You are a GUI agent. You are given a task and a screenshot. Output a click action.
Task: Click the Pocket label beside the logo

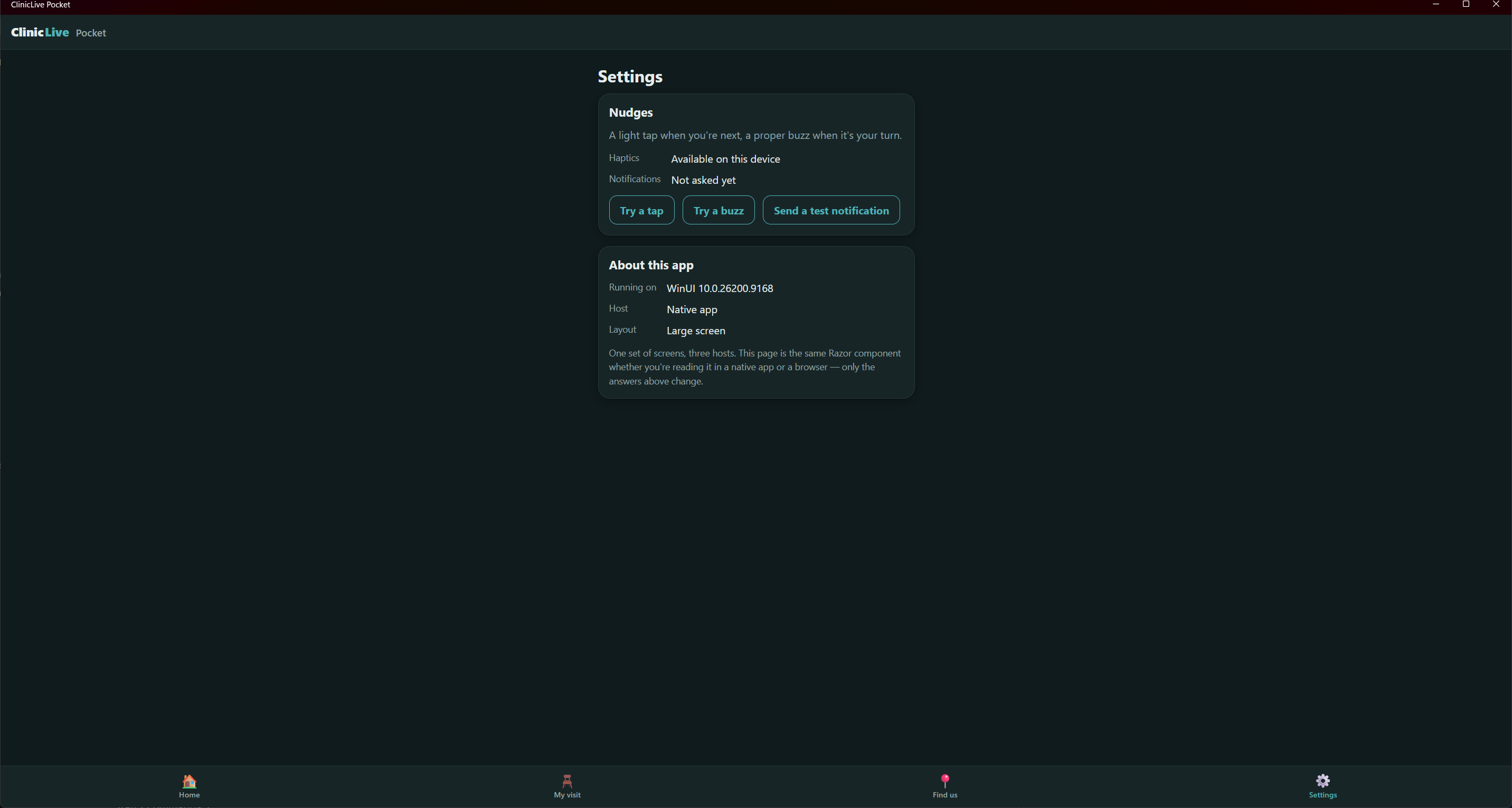pos(91,33)
